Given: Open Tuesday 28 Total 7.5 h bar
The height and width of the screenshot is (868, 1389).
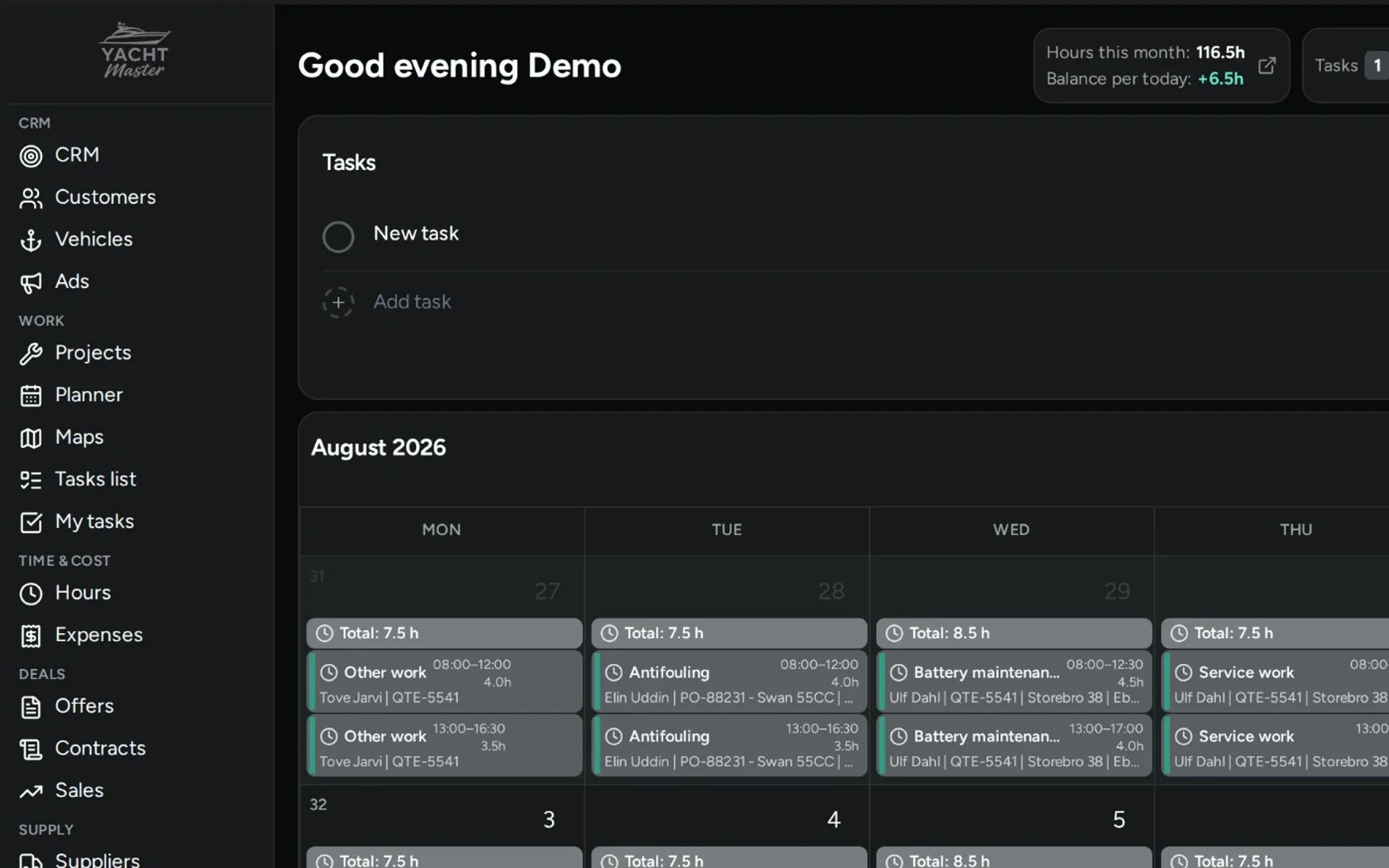Looking at the screenshot, I should (x=729, y=633).
